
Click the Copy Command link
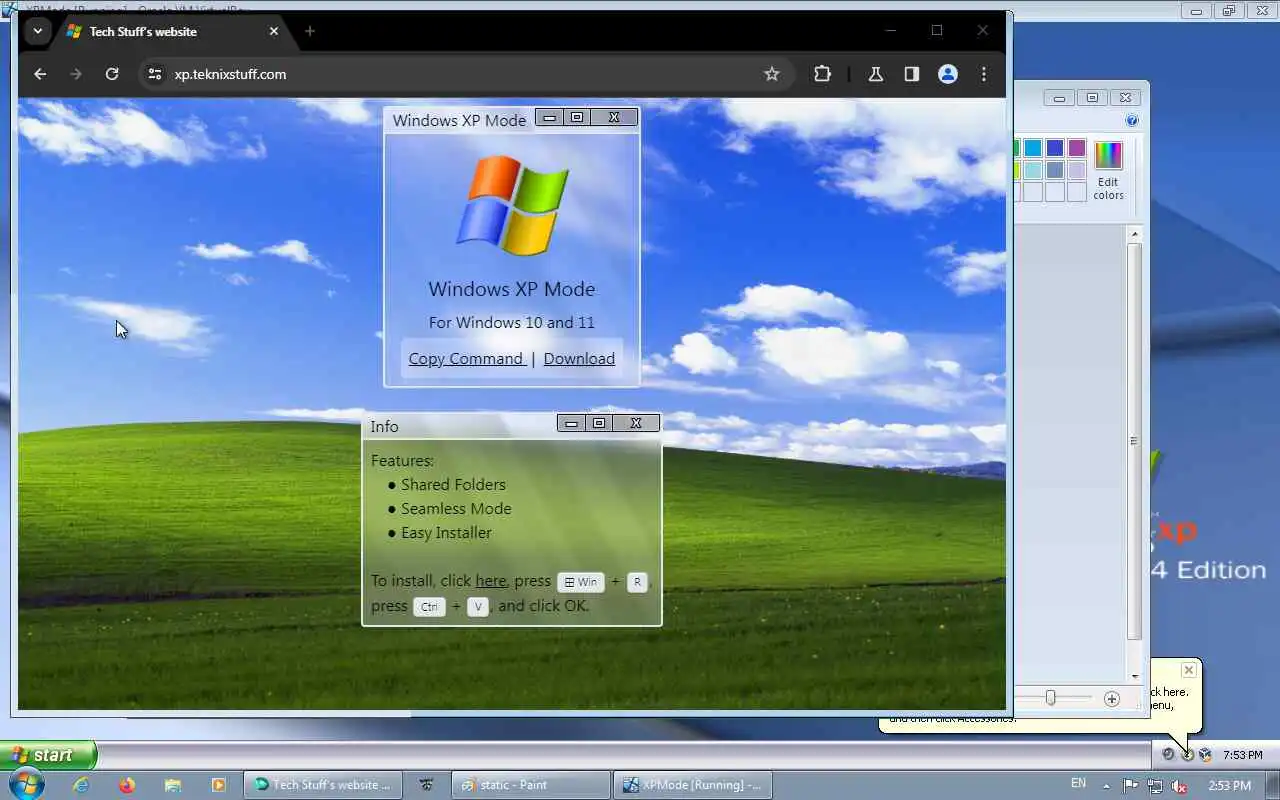467,358
